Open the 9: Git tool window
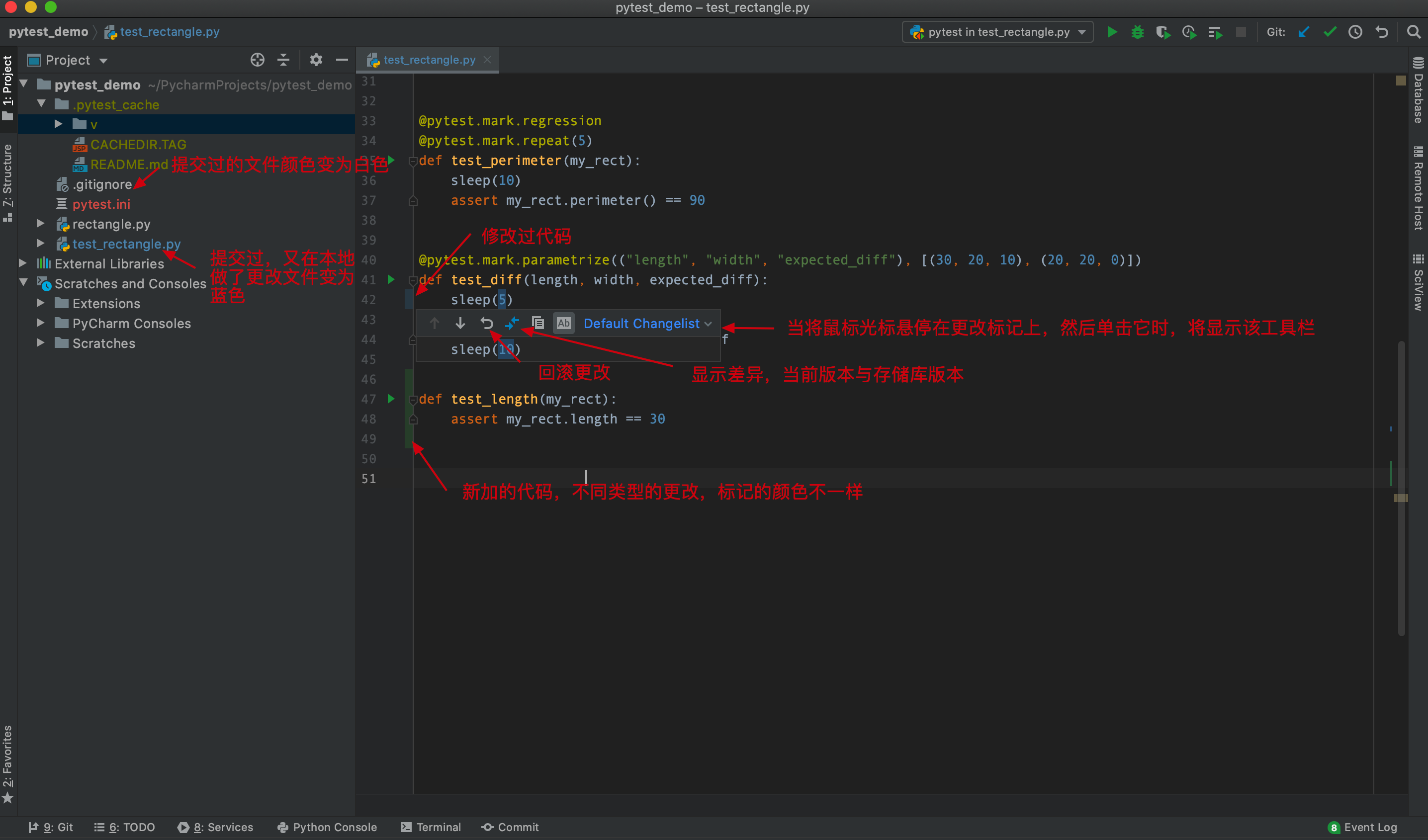The height and width of the screenshot is (840, 1428). pyautogui.click(x=50, y=827)
